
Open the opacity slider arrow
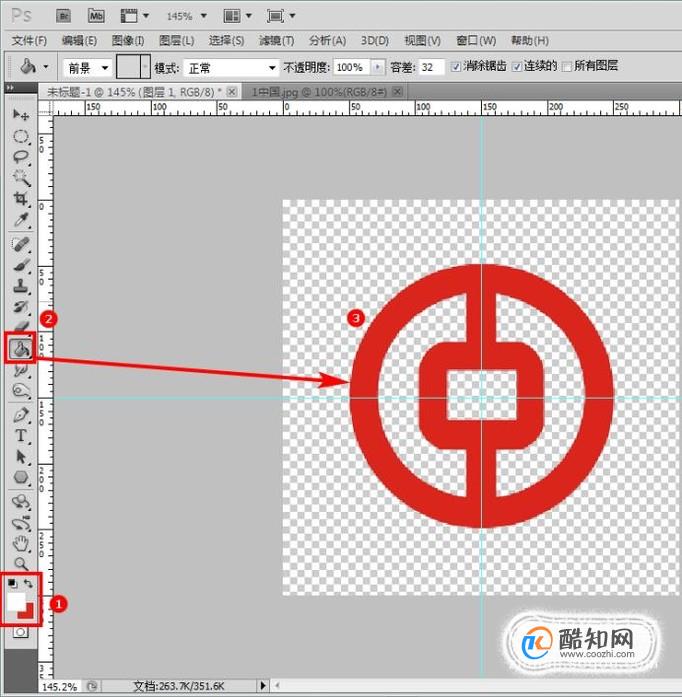[377, 67]
